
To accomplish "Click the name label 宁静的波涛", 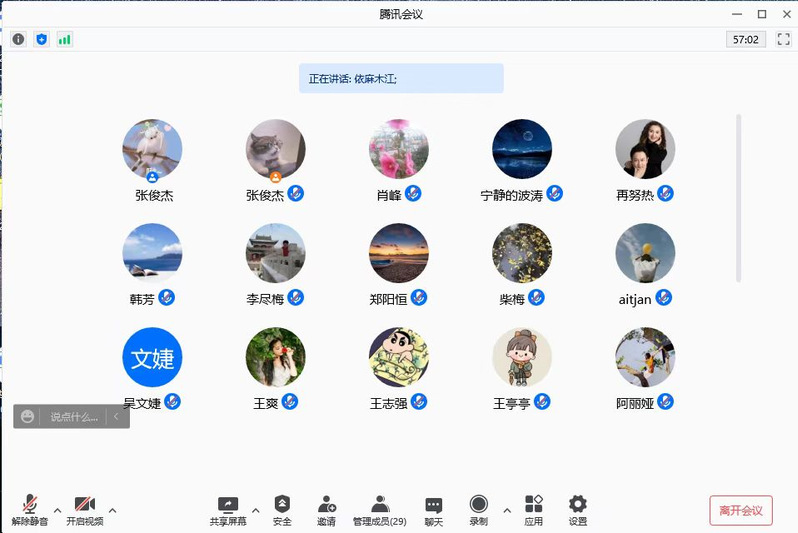I will [511, 195].
